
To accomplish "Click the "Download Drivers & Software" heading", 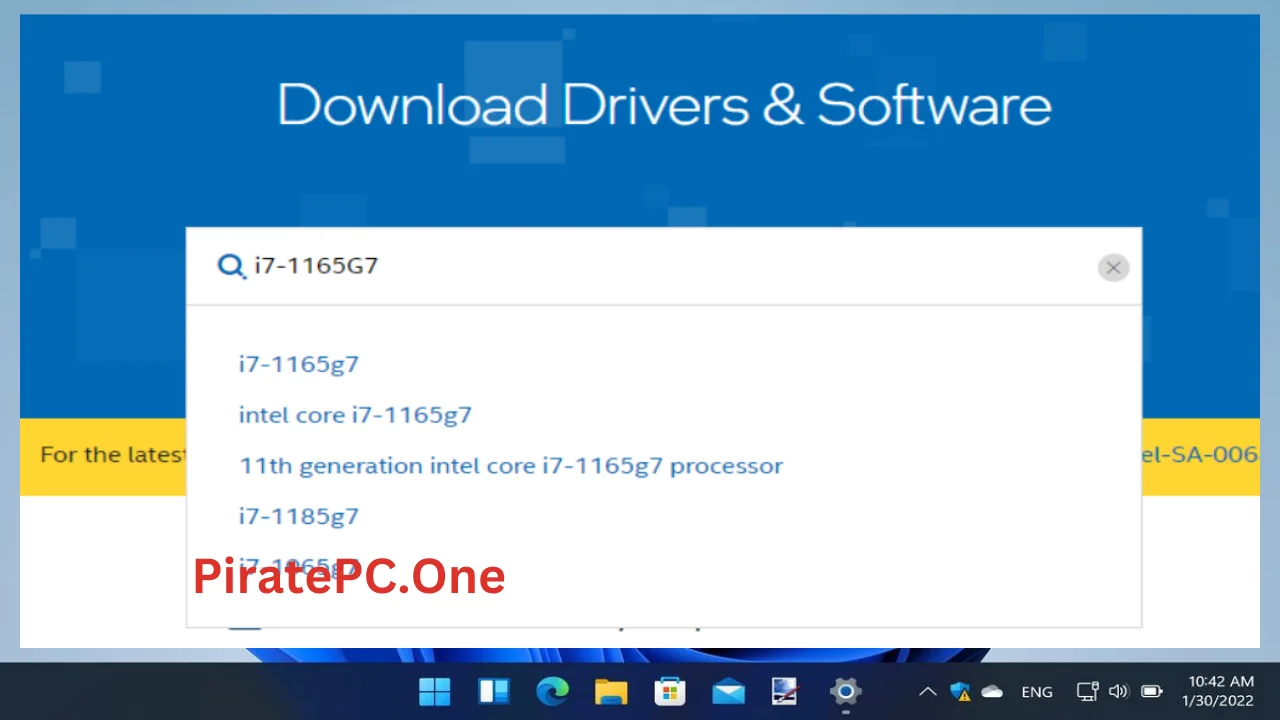I will pyautogui.click(x=664, y=104).
